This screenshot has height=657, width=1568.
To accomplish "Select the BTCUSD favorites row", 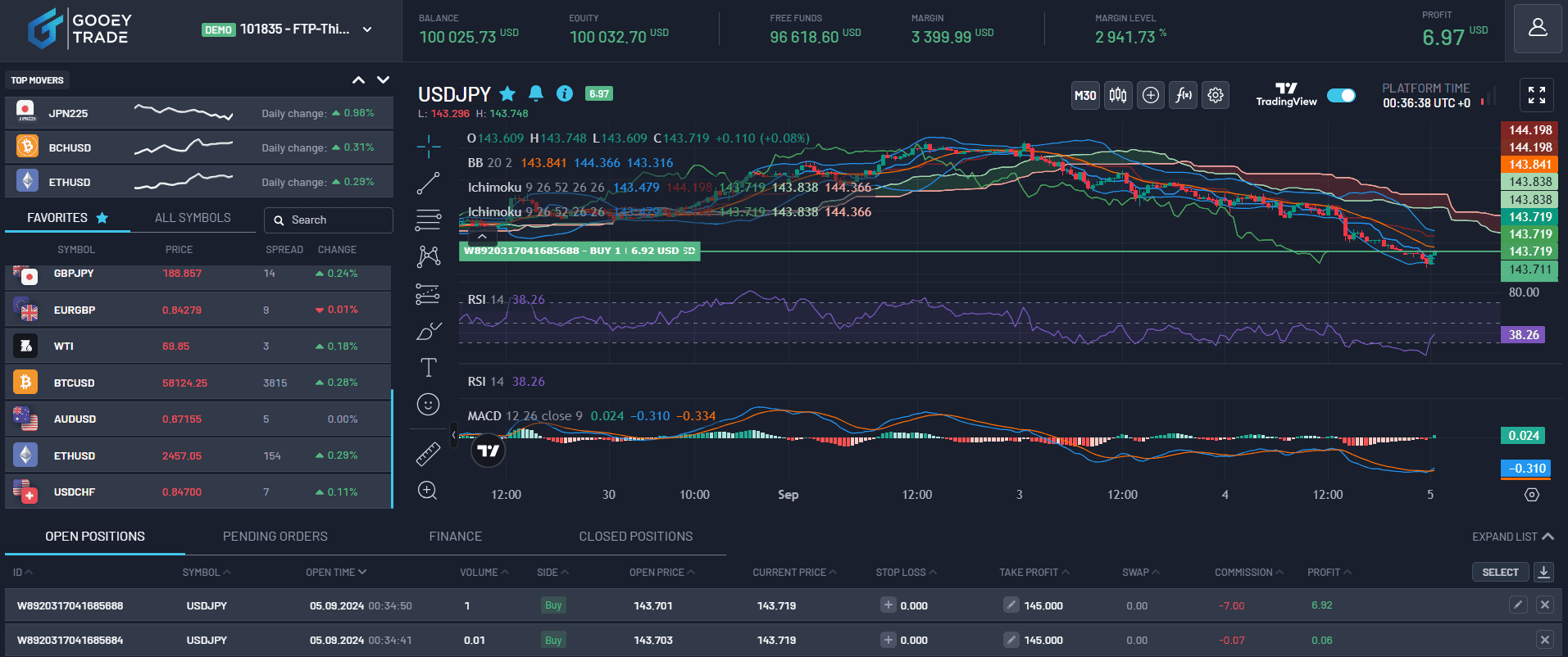I will 198,383.
